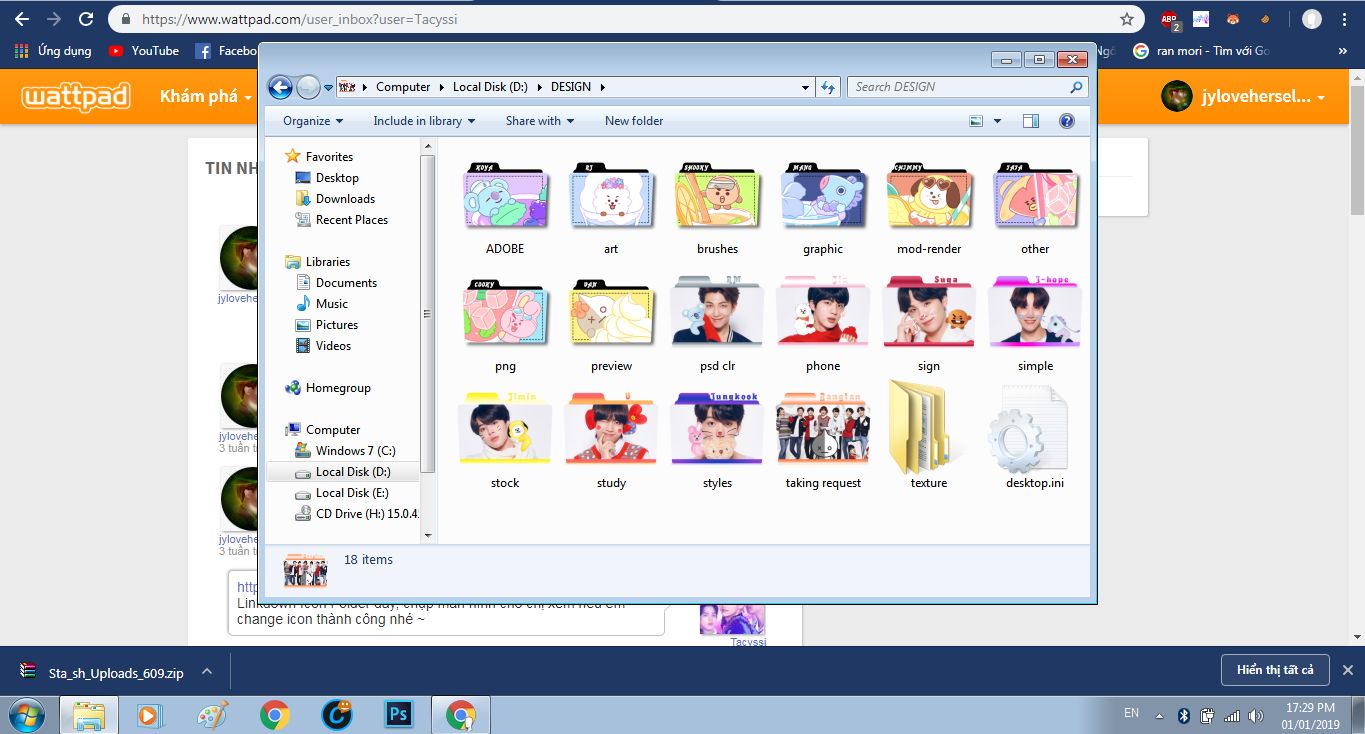Select the preview folder
This screenshot has width=1365, height=734.
611,325
